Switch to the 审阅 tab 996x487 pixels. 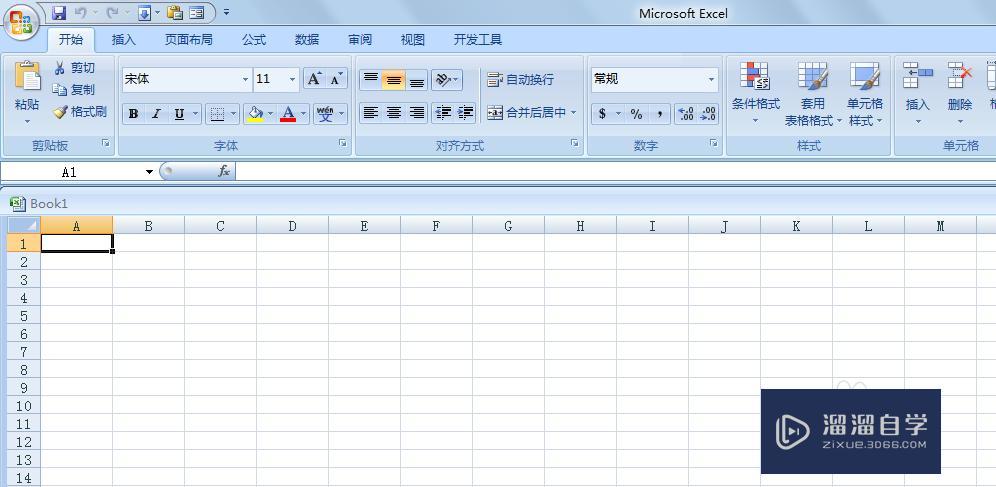[x=360, y=39]
